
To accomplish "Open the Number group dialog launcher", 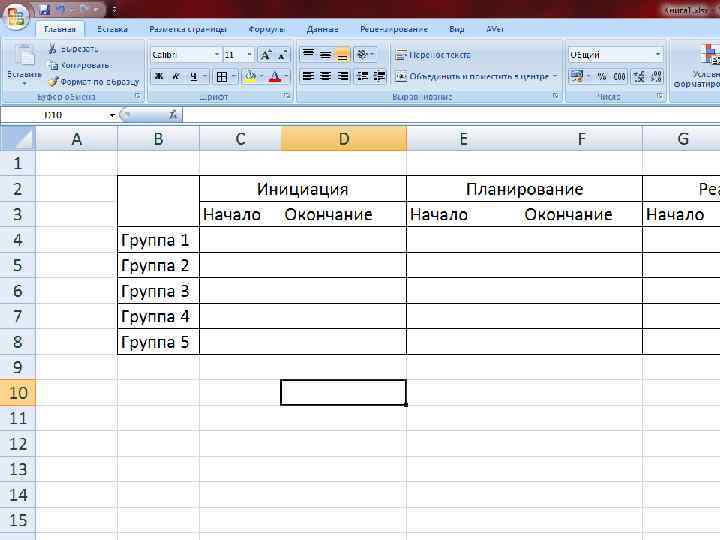I will [x=659, y=96].
